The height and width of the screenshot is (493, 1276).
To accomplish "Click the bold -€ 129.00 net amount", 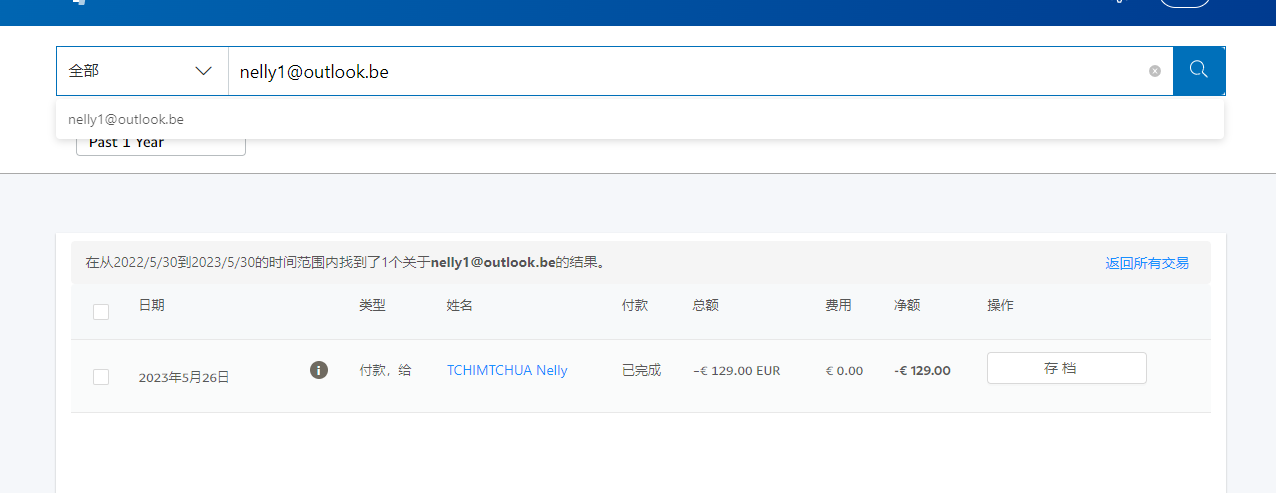I will tap(922, 370).
